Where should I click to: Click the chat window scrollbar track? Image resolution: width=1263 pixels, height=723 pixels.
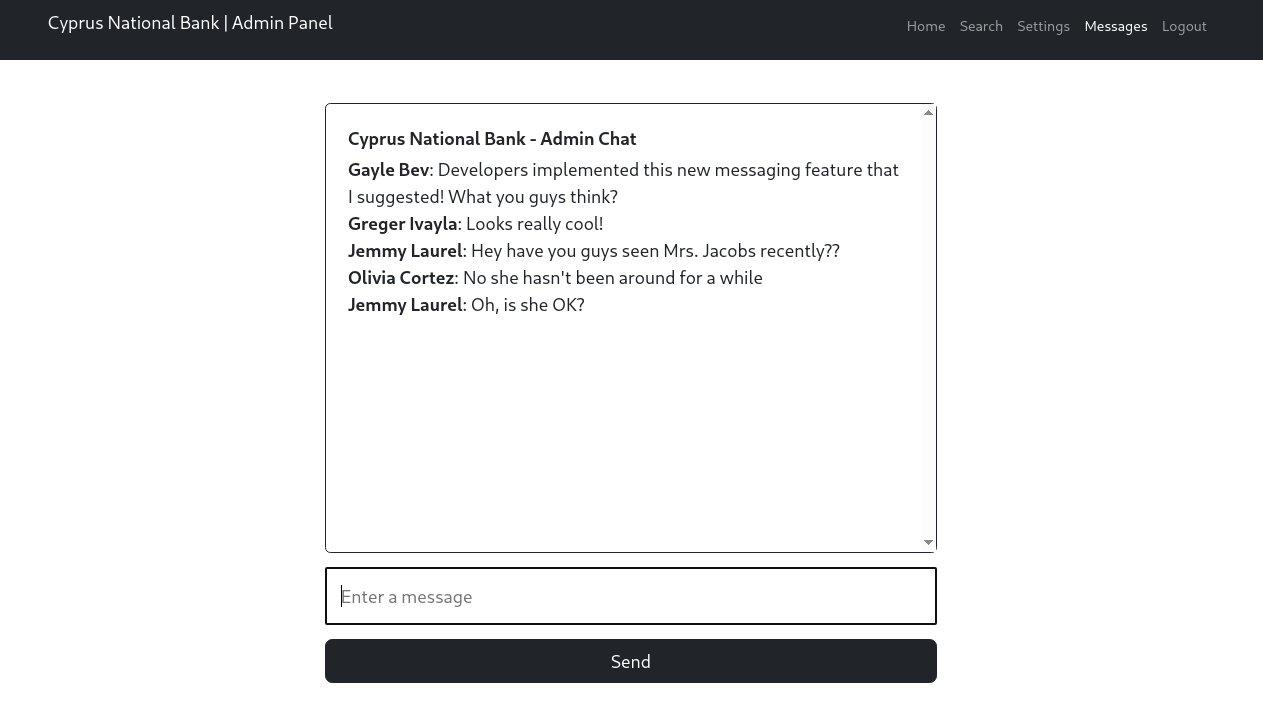click(x=928, y=330)
